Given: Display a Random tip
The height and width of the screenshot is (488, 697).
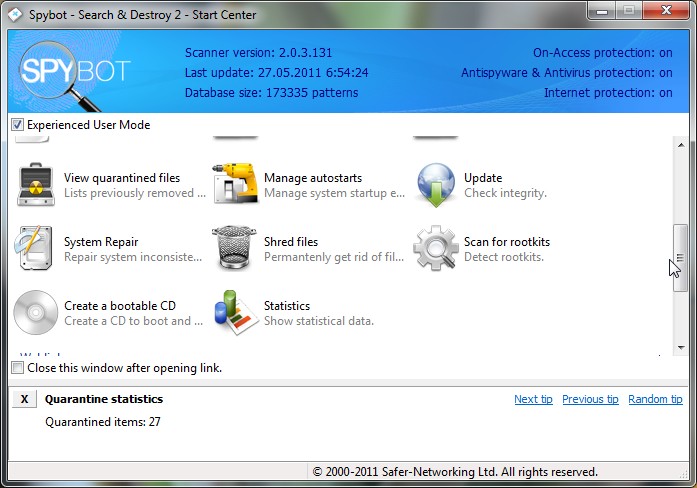Looking at the screenshot, I should [655, 399].
